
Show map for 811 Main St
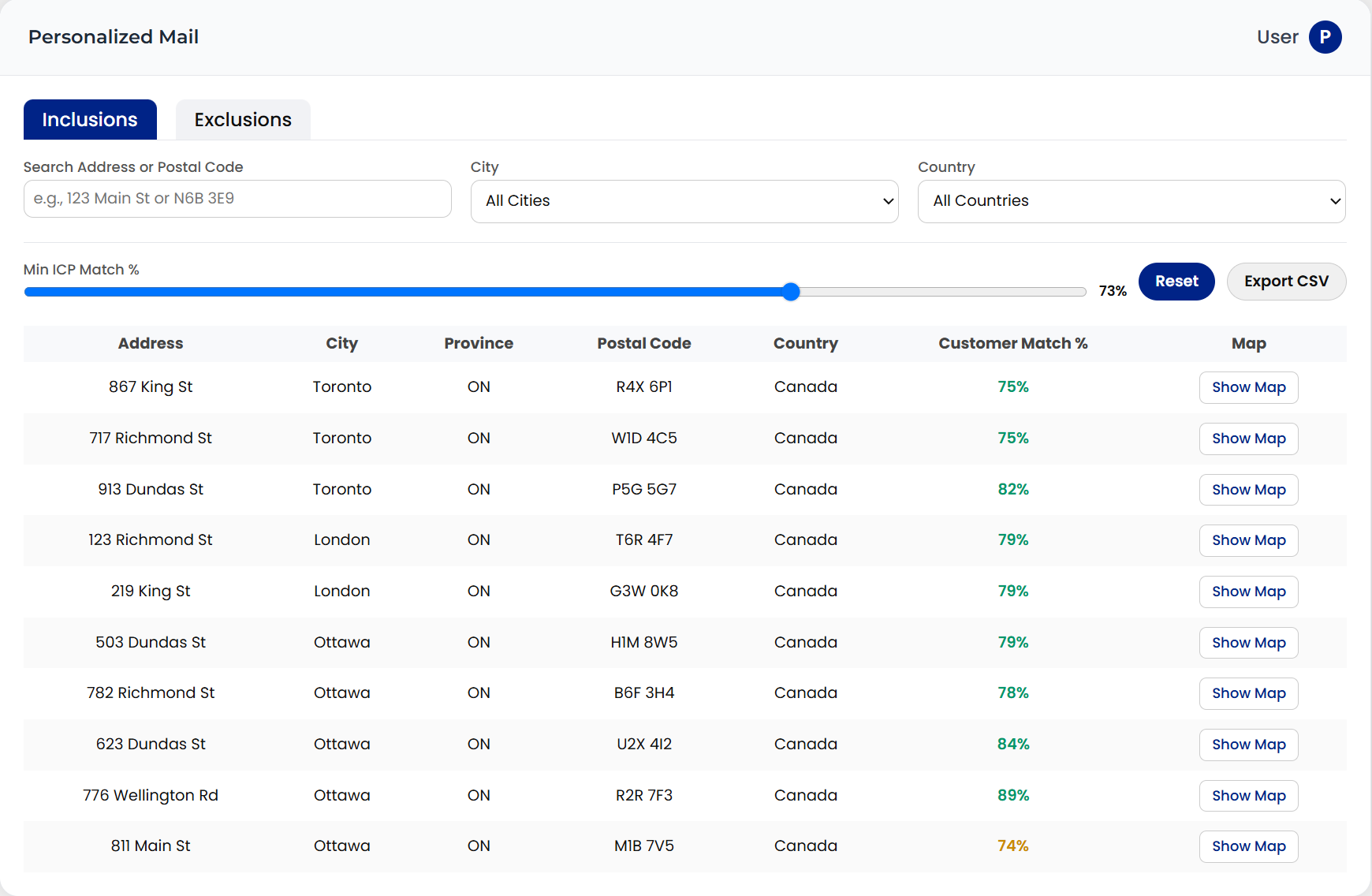[1248, 846]
